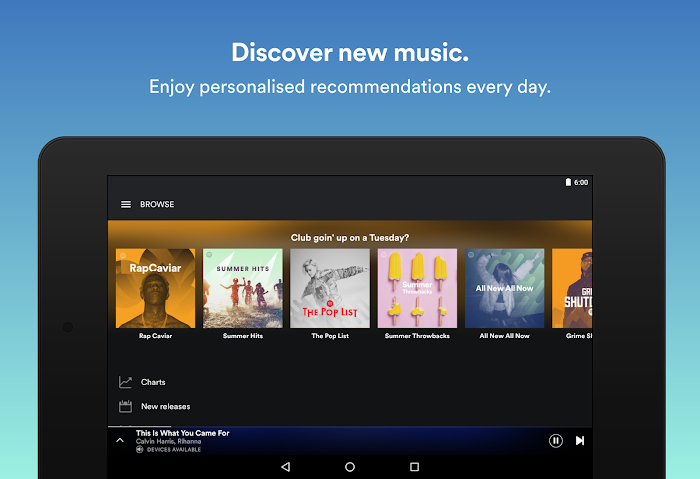Open the Grime Shutdown playlist cover

[572, 288]
